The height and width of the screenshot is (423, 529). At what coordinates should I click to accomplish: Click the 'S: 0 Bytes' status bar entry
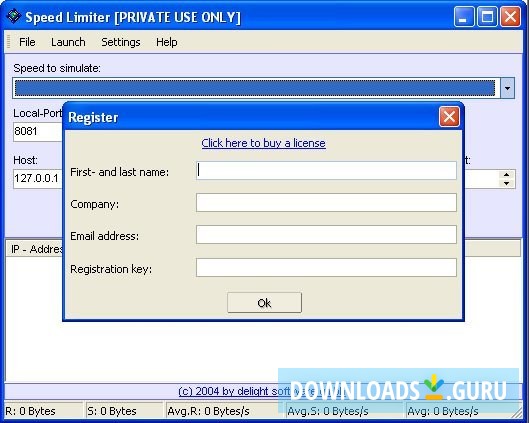124,411
